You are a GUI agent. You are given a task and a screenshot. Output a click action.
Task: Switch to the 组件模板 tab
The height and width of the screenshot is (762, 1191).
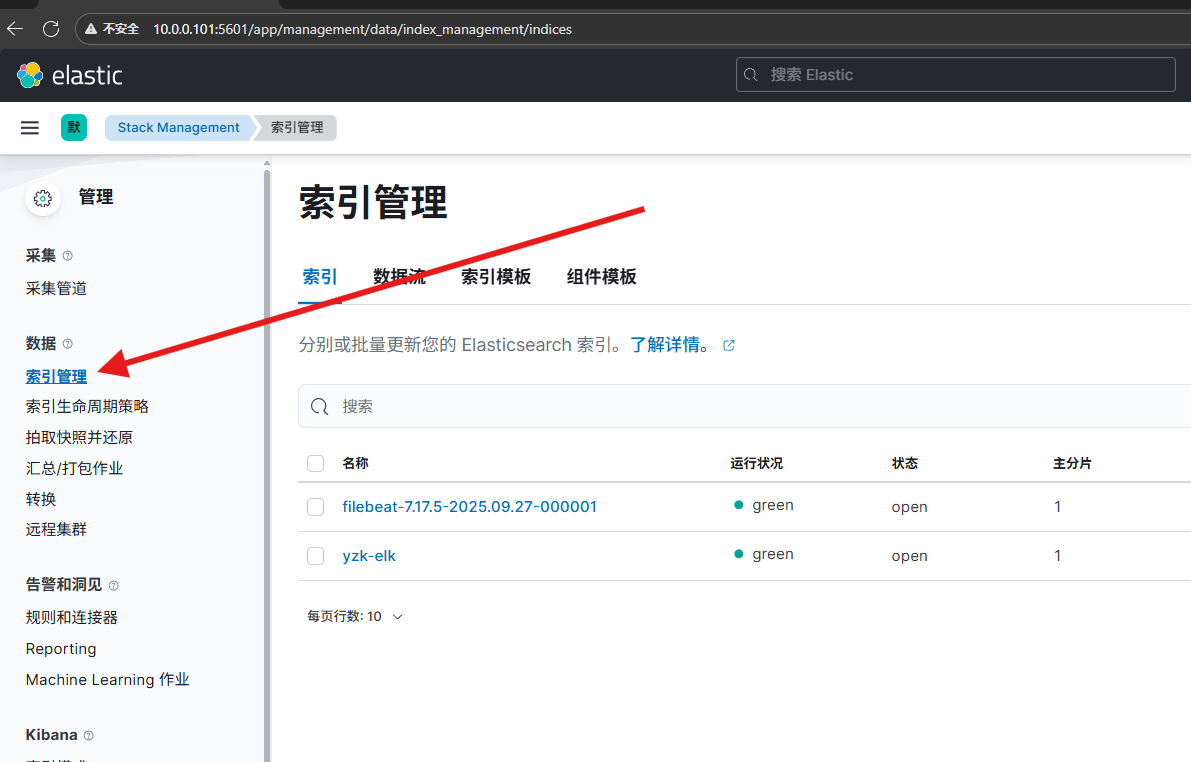(x=602, y=277)
